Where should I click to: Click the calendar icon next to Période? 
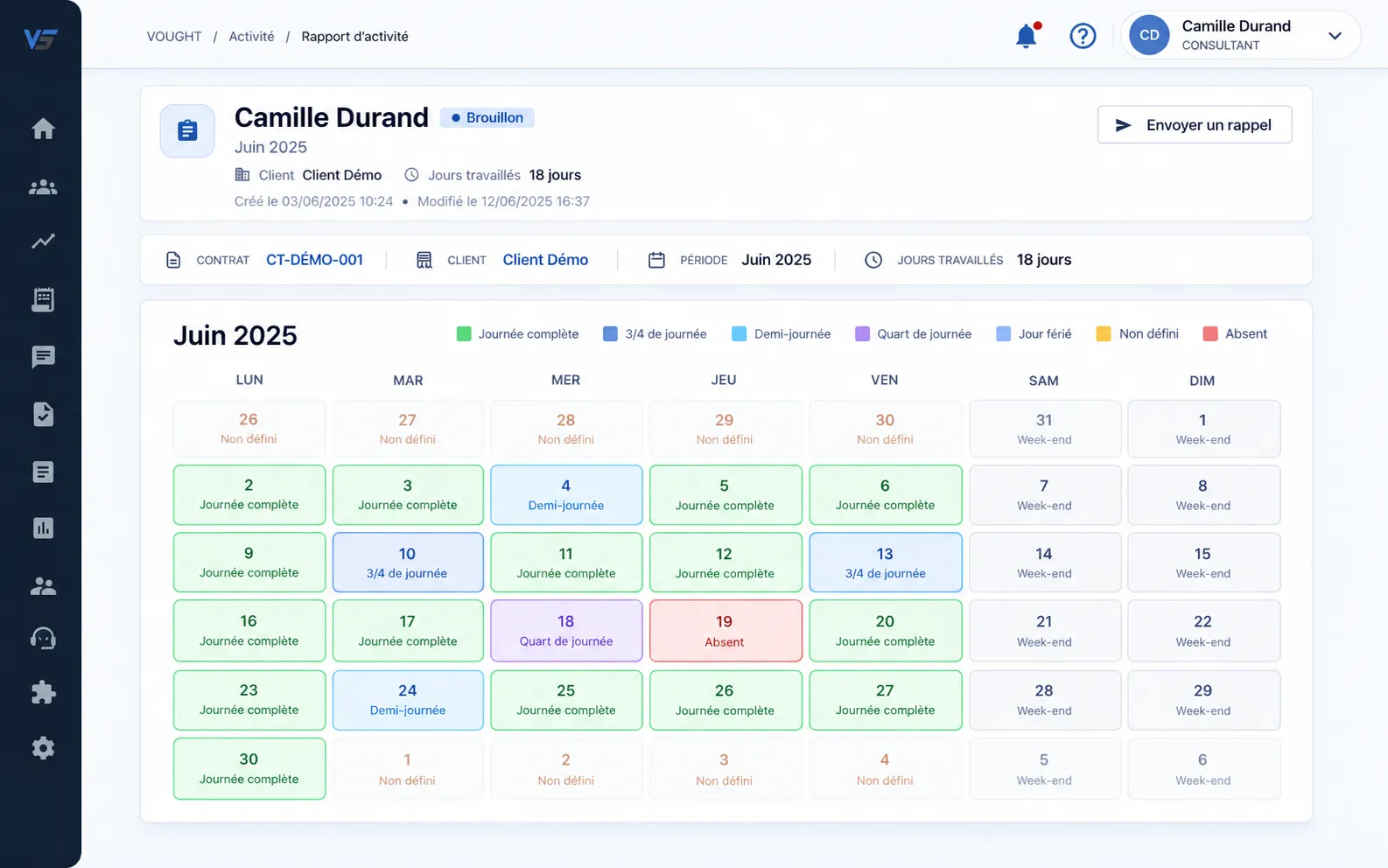pyautogui.click(x=656, y=260)
